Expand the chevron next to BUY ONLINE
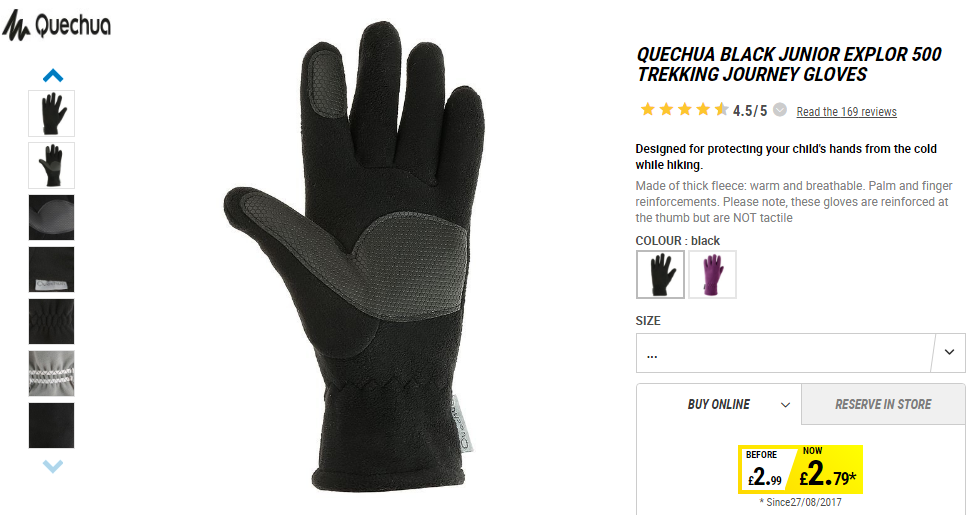 785,405
